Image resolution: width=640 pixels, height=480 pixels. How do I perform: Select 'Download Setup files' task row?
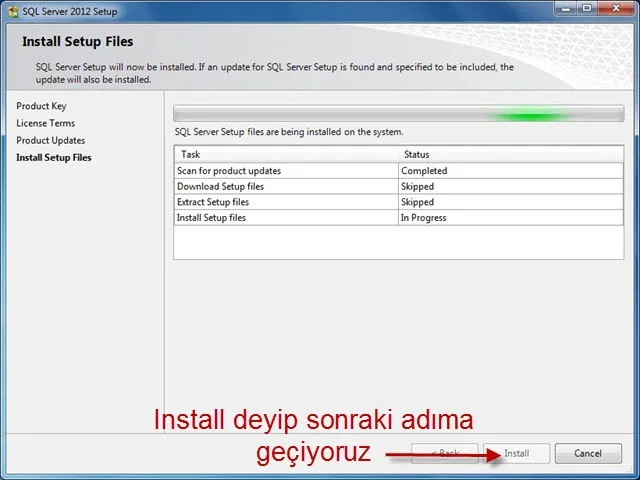click(398, 187)
